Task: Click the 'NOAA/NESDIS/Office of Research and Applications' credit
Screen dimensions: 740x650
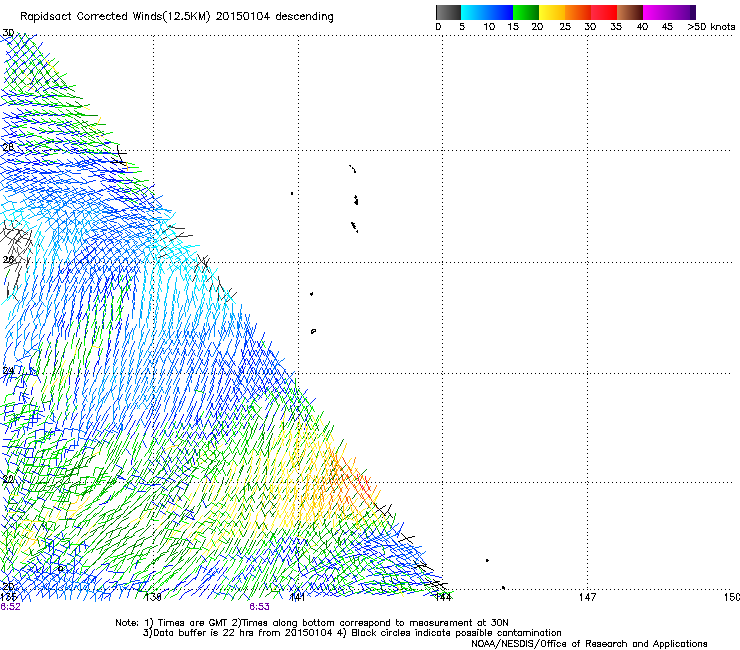Action: [589, 644]
